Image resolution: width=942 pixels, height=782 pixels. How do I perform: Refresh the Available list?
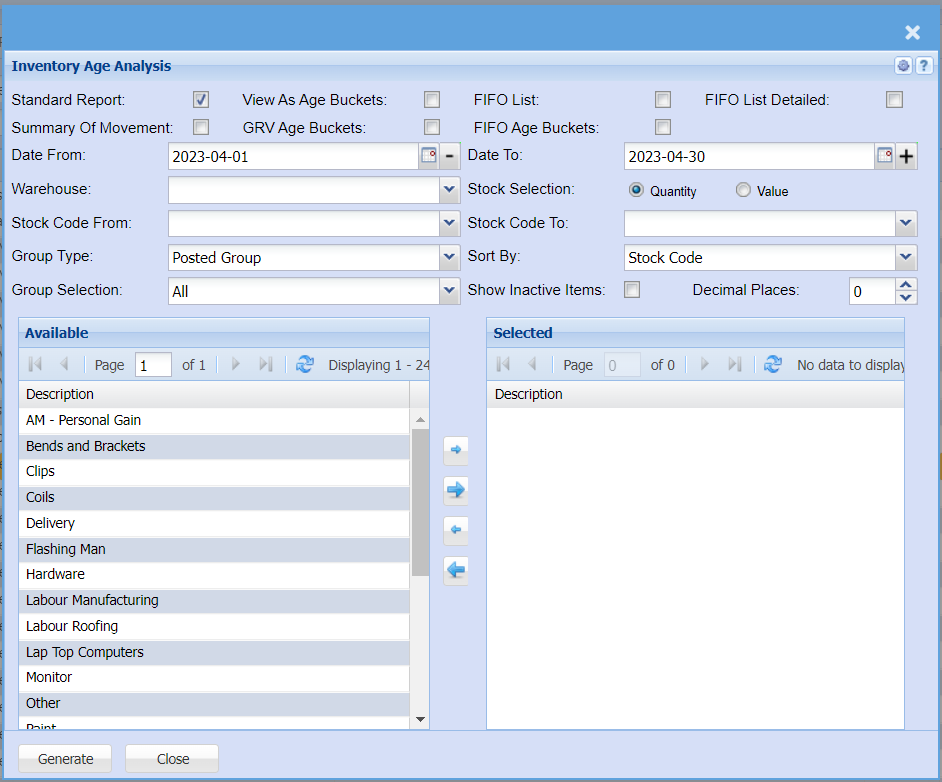click(x=305, y=365)
